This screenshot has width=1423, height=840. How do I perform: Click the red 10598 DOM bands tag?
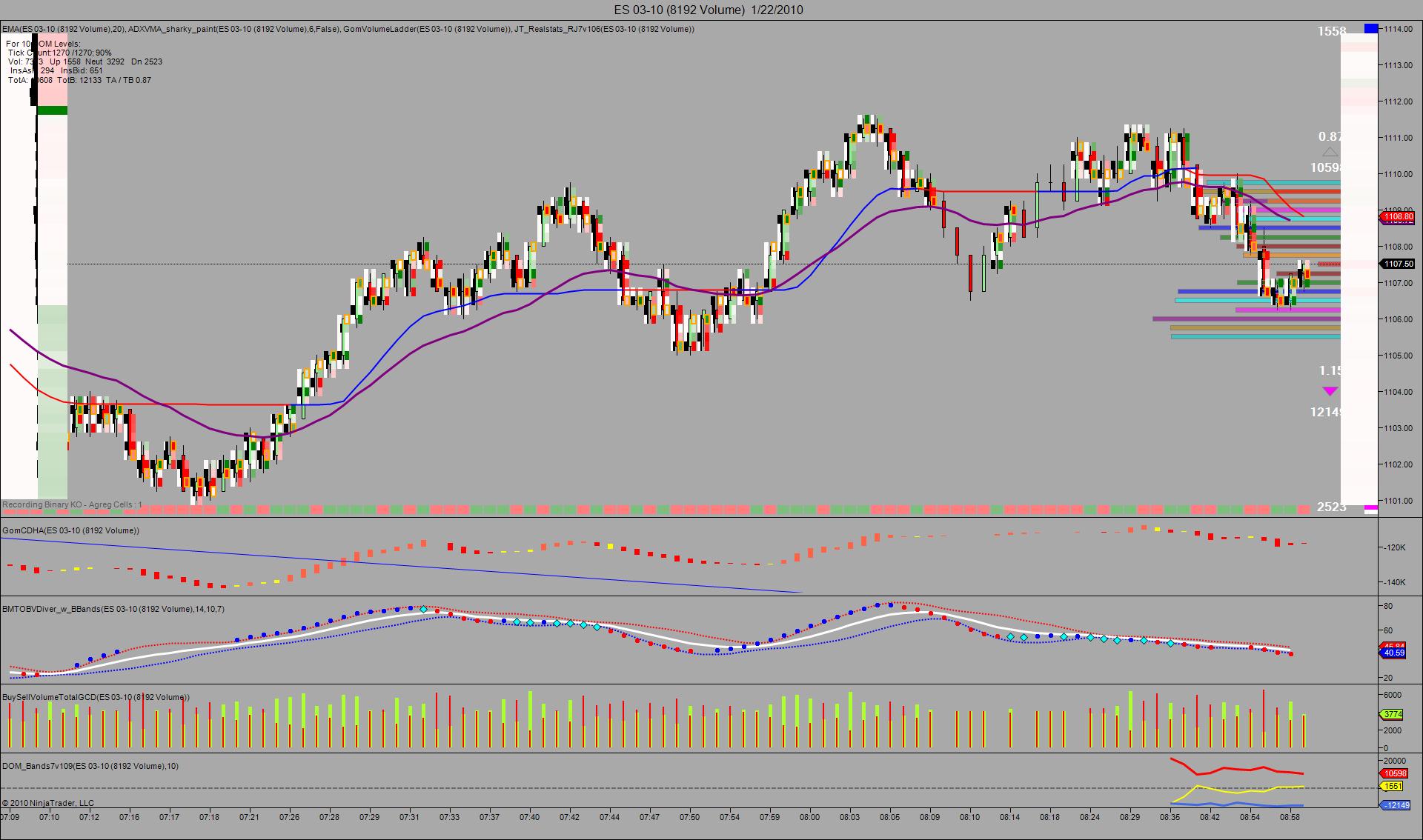[x=1395, y=773]
